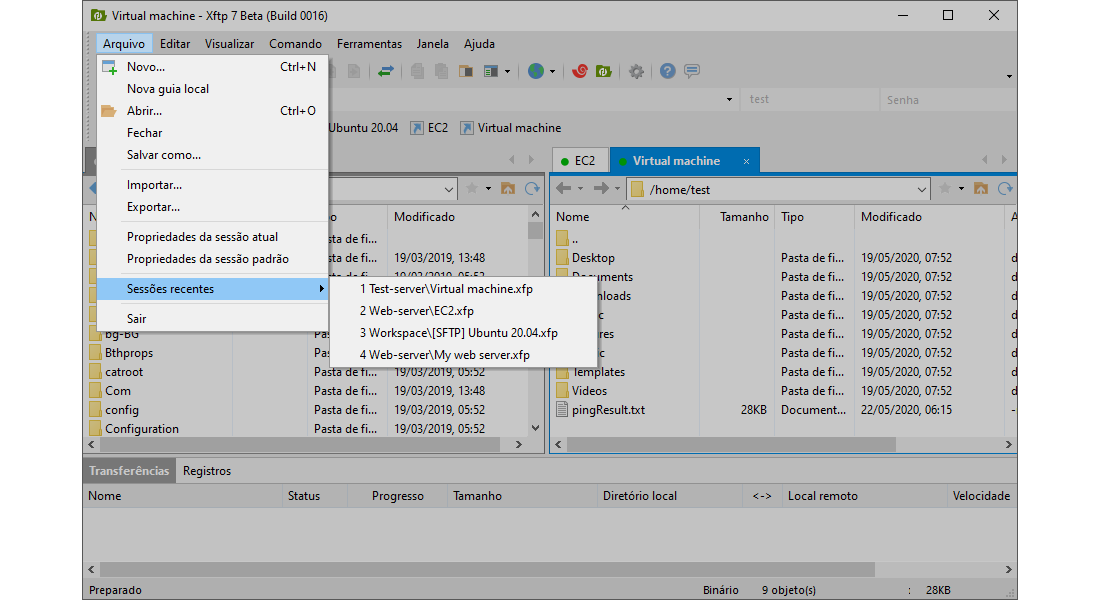
Task: Click the view layout toolbar icon
Action: [x=490, y=71]
